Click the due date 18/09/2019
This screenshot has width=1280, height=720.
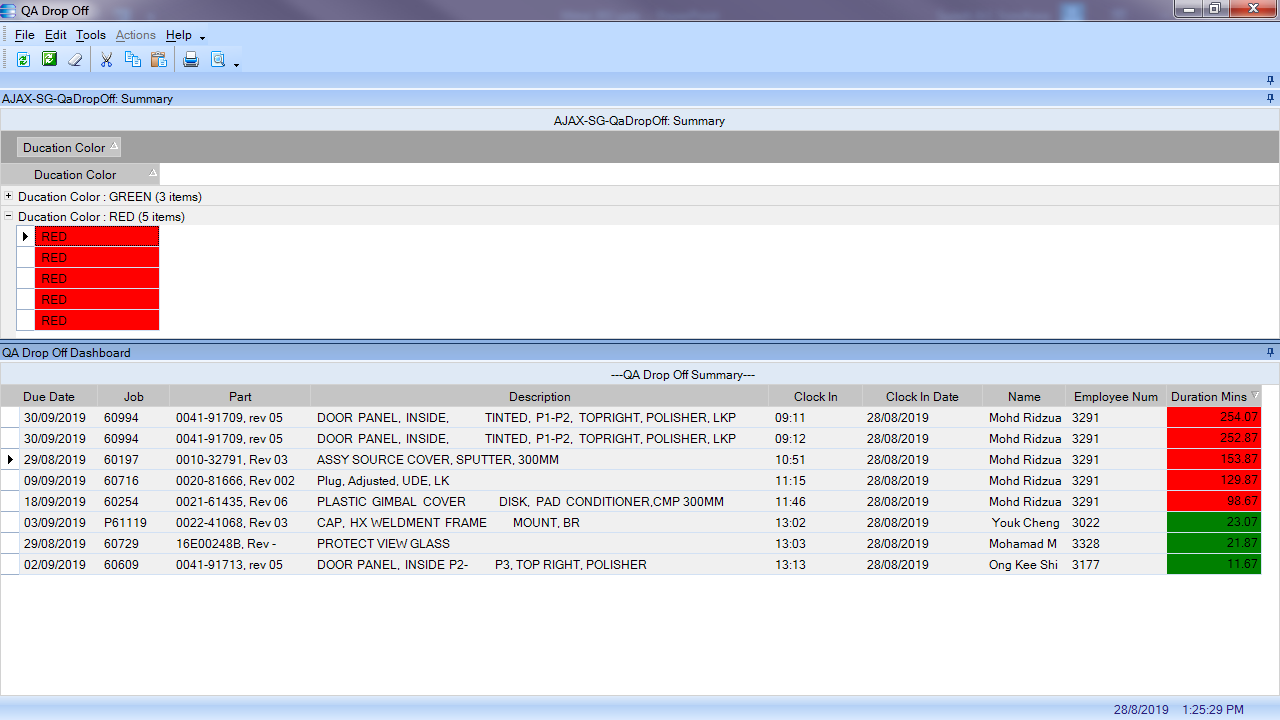point(55,502)
